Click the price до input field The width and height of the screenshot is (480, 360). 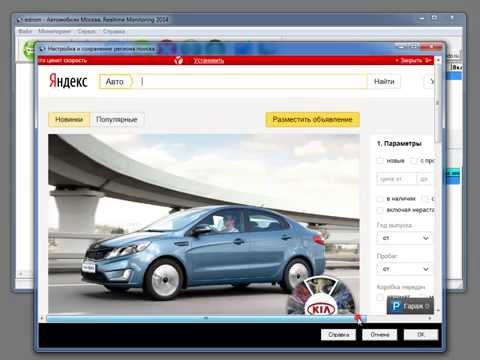(425, 179)
